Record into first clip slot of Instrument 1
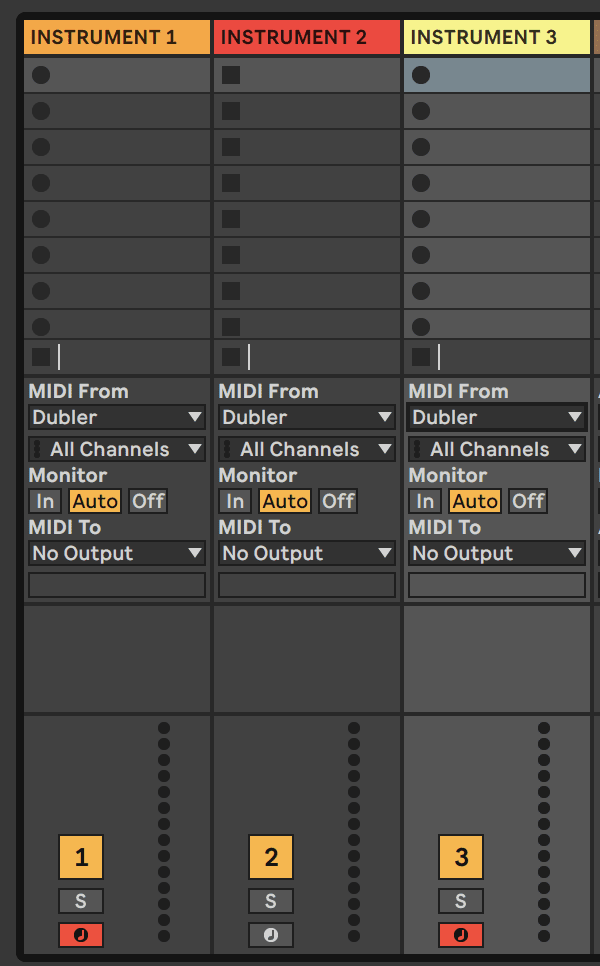The height and width of the screenshot is (966, 600). (x=41, y=75)
